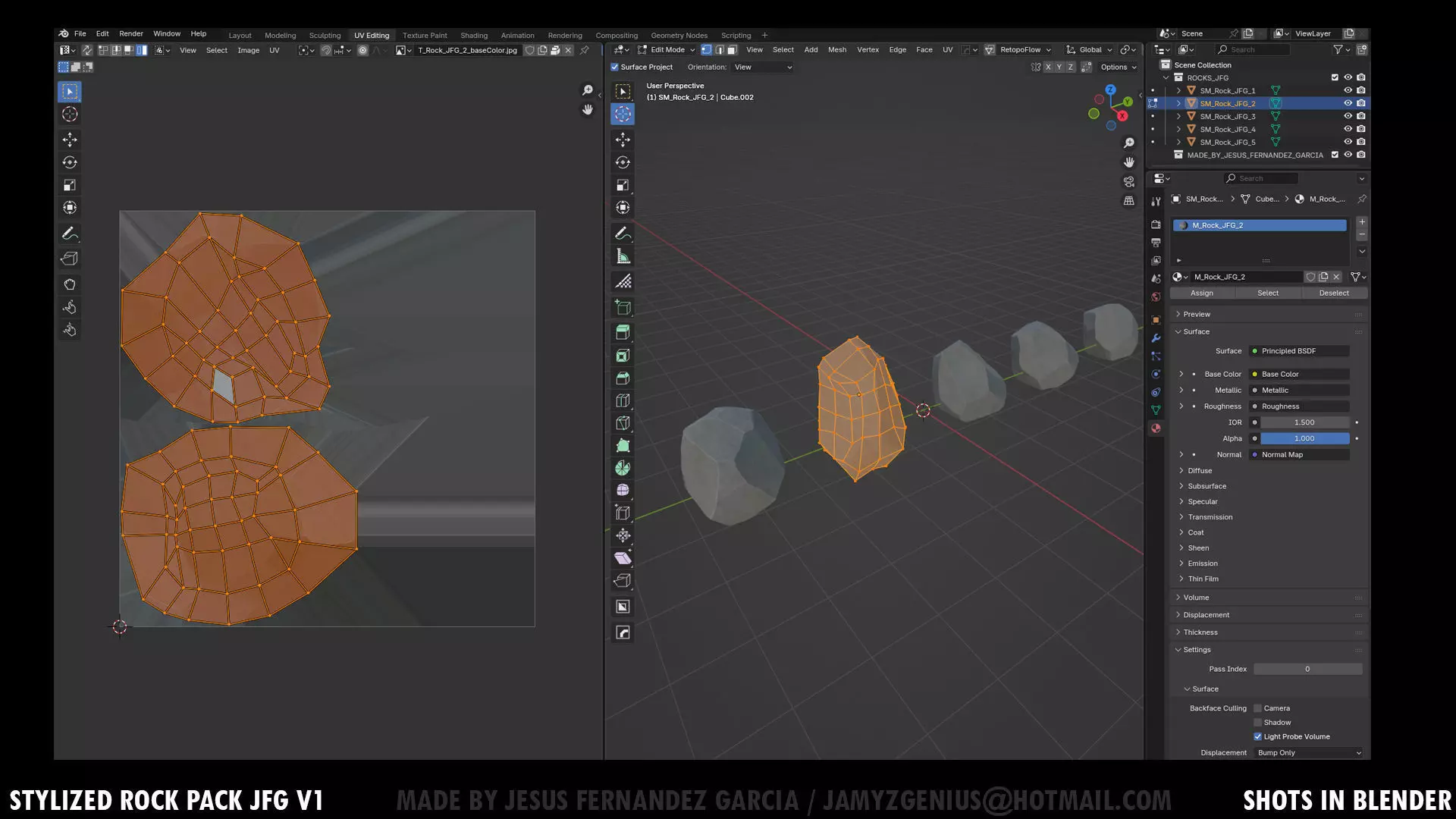Select the Annotate tool in UV editor
Viewport: 1456px width, 819px height.
(x=70, y=234)
